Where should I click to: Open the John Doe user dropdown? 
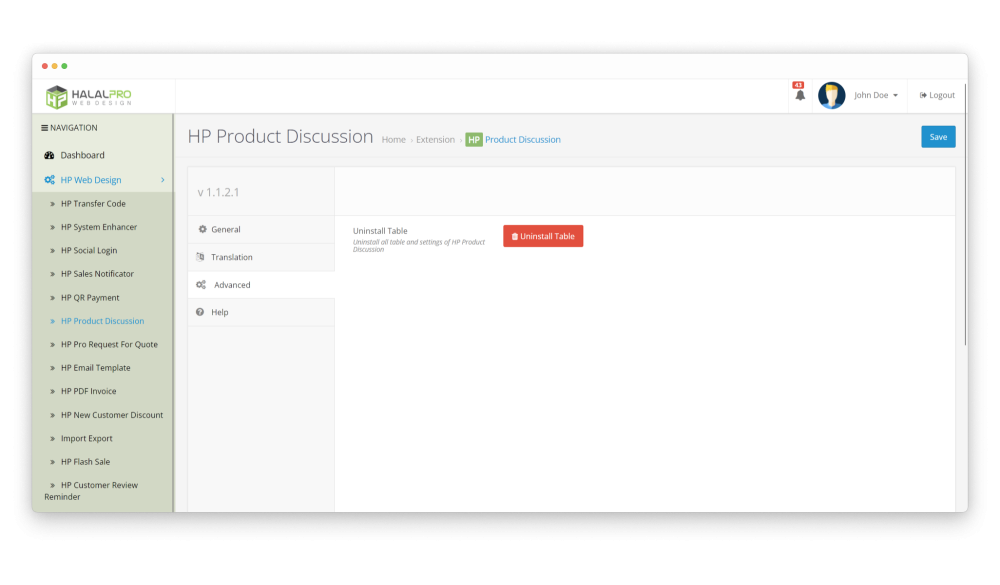[875, 96]
